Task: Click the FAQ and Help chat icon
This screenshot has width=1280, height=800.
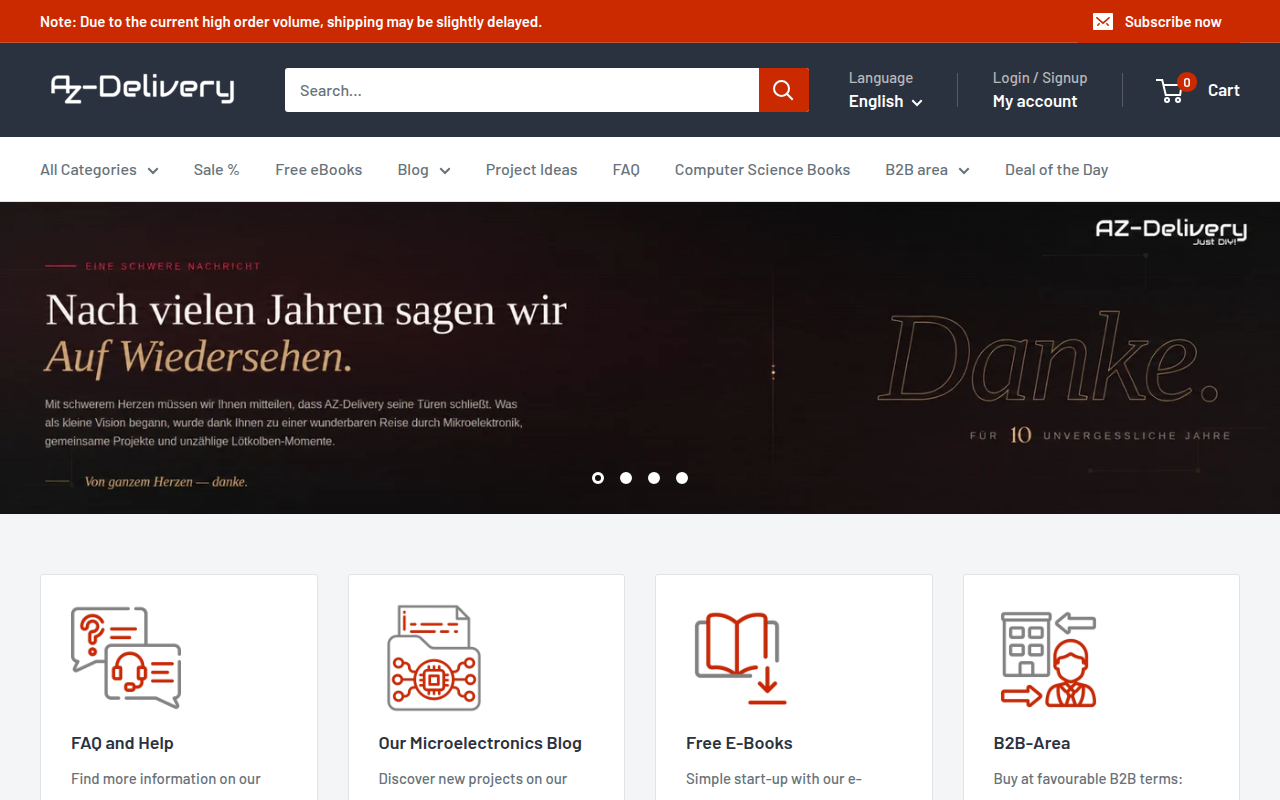Action: (126, 658)
